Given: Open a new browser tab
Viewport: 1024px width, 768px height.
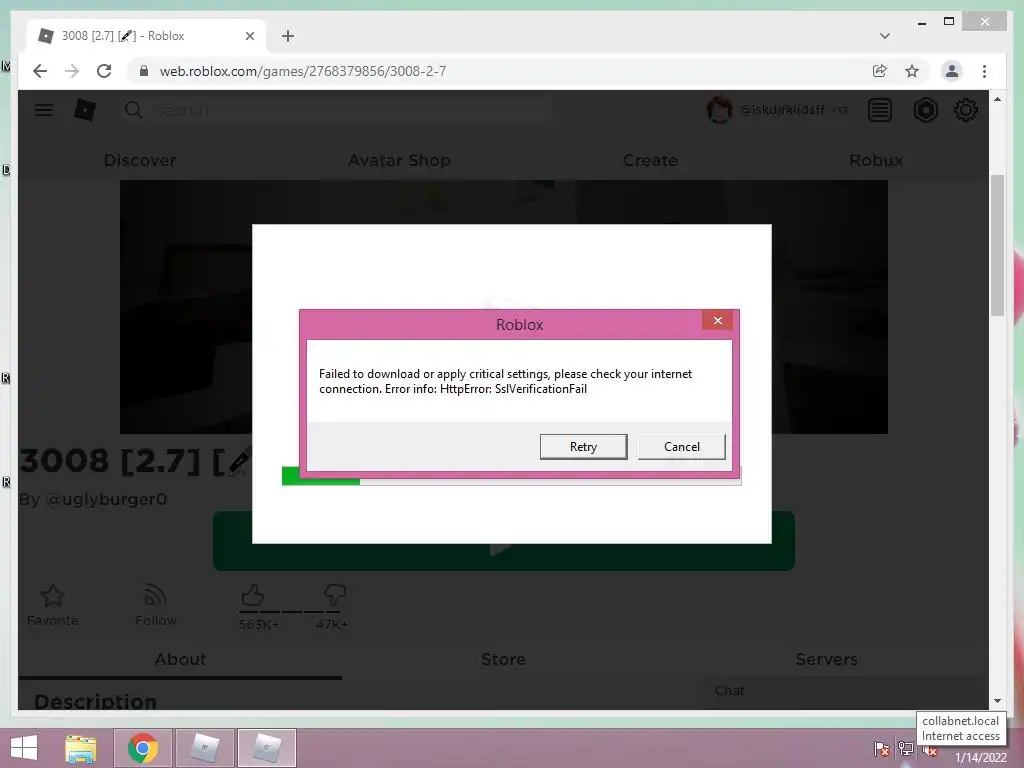Looking at the screenshot, I should click(x=288, y=36).
